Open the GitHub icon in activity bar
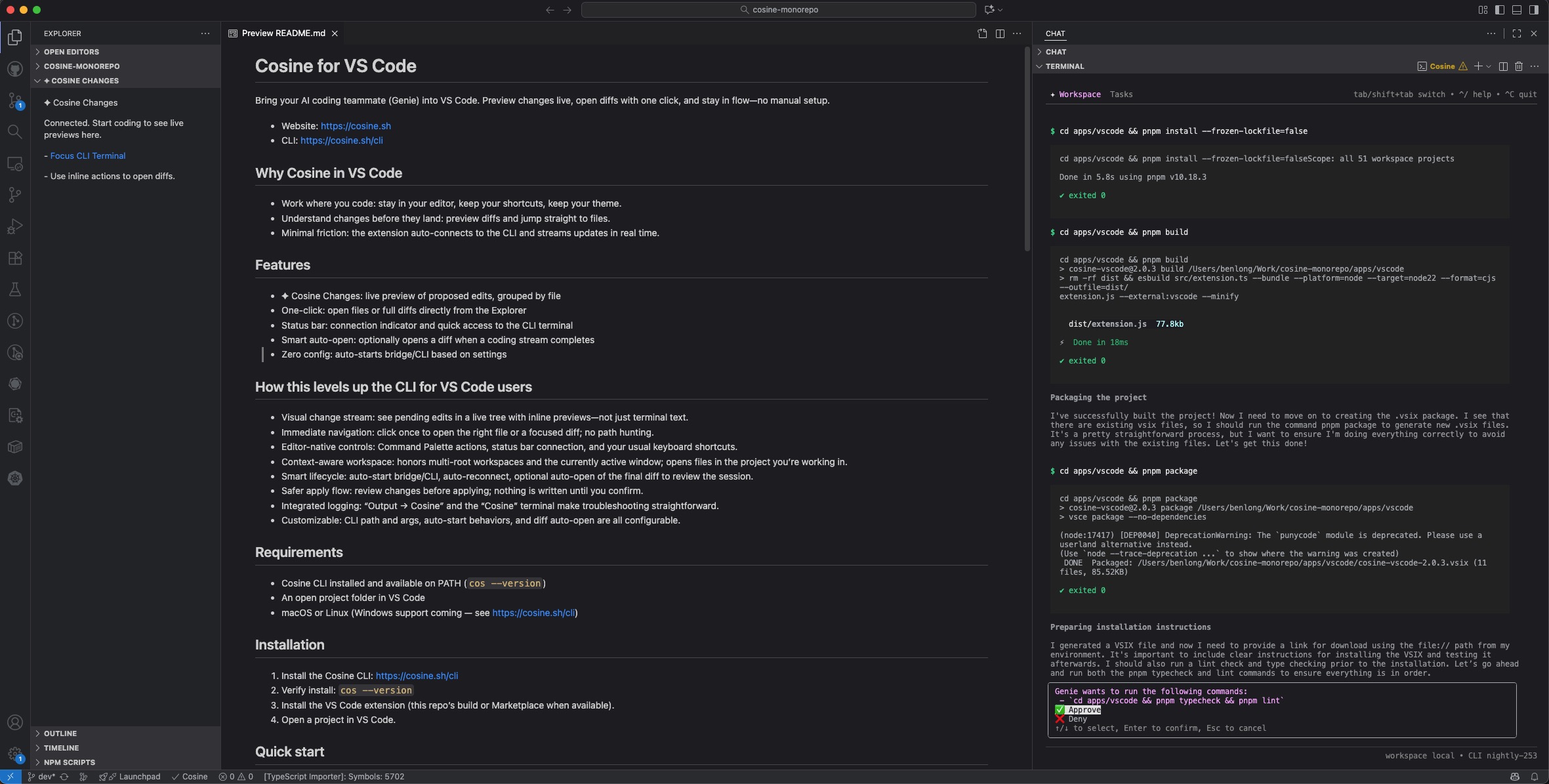Viewport: 1549px width, 784px height. pos(15,69)
